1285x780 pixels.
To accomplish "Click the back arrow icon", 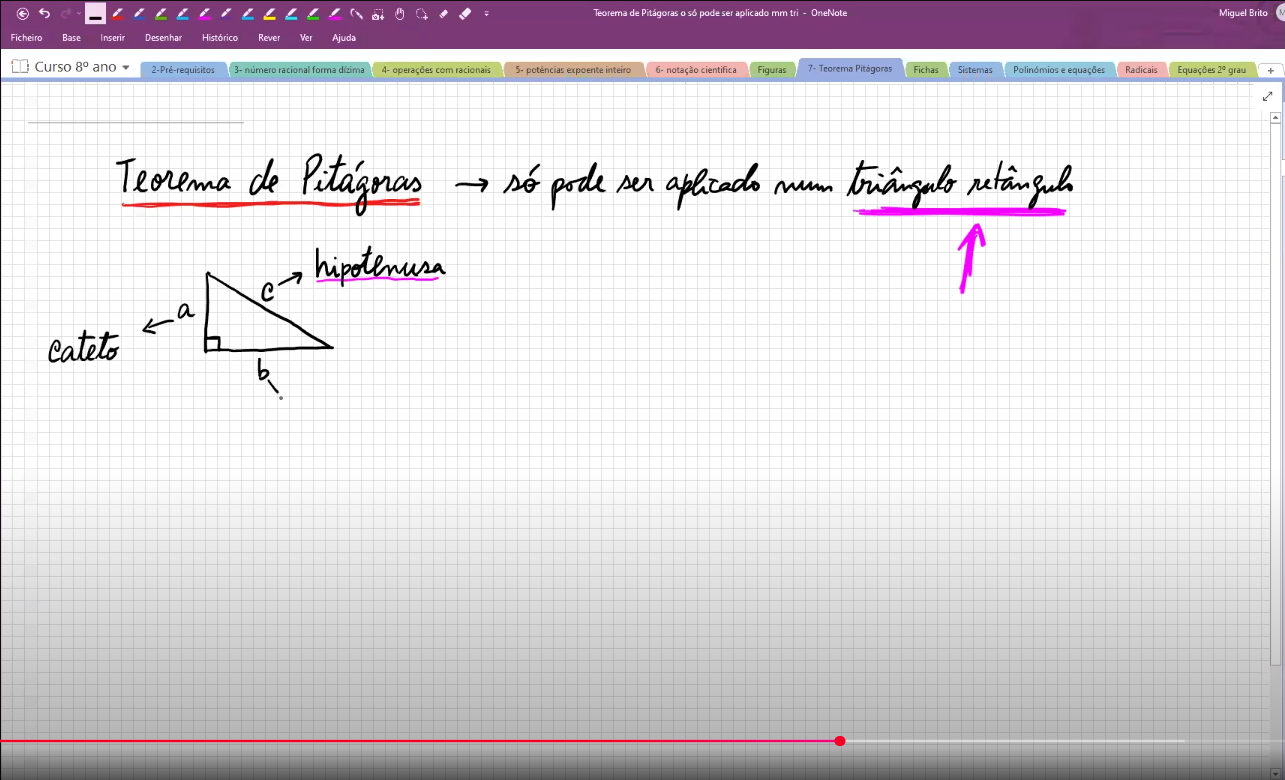I will pyautogui.click(x=23, y=14).
